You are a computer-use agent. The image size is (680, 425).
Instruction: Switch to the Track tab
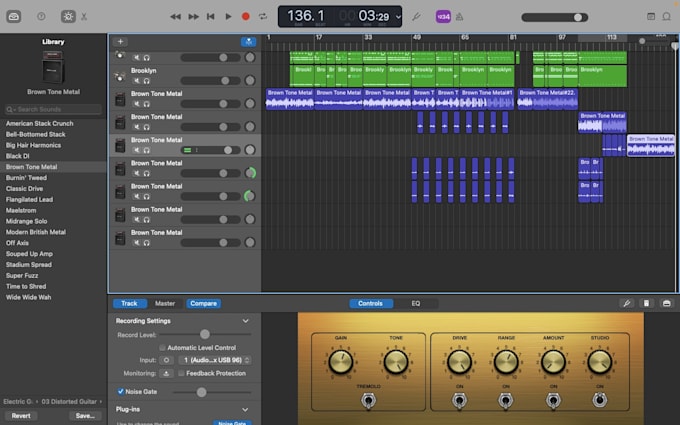pos(129,304)
